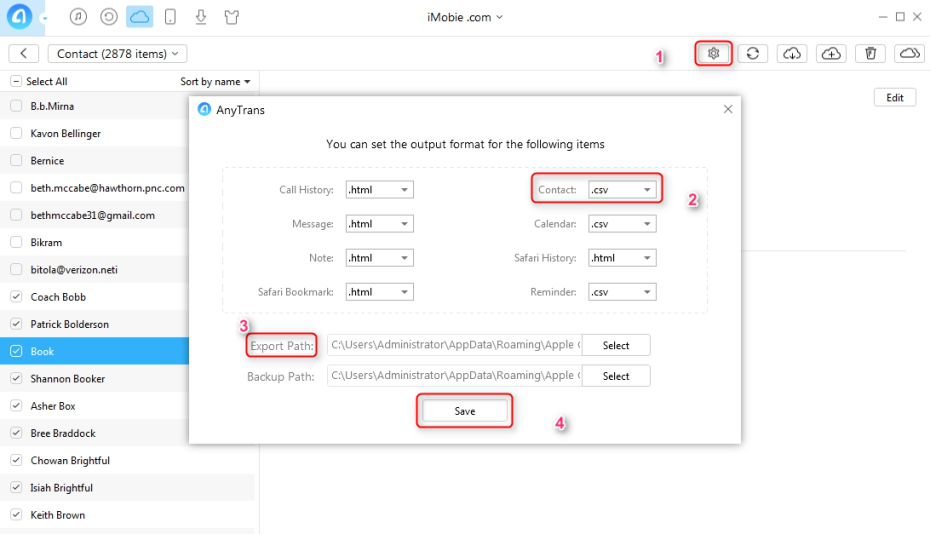931x535 pixels.
Task: Select the bitola@verizon.neti contact
Action: [94, 270]
